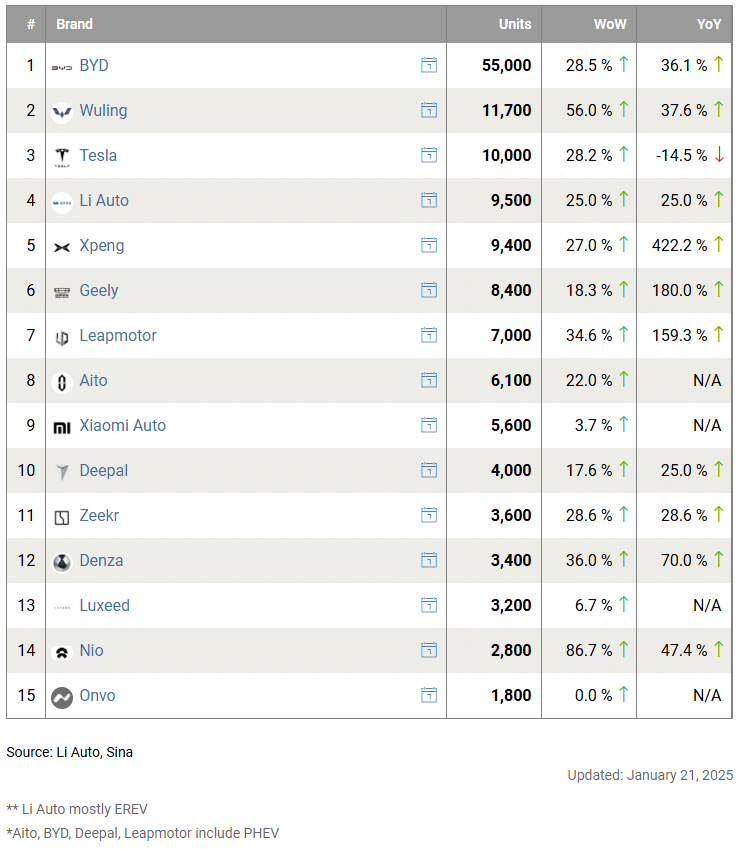
Task: Follow the Denza brand link
Action: 101,560
